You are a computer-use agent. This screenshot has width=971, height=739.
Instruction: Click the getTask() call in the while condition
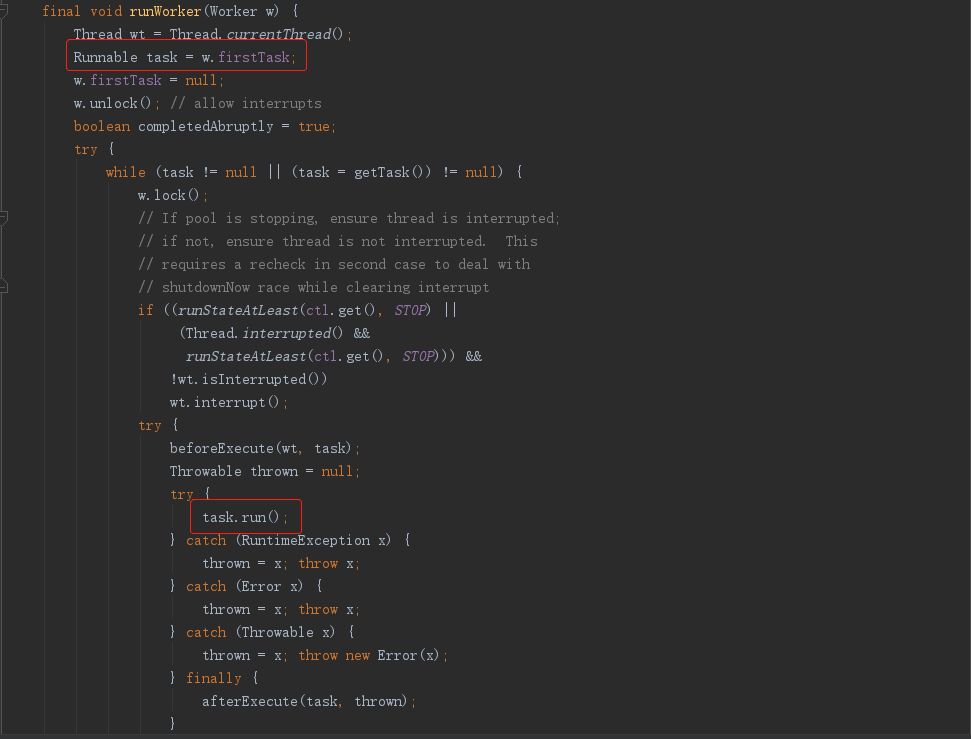(393, 172)
